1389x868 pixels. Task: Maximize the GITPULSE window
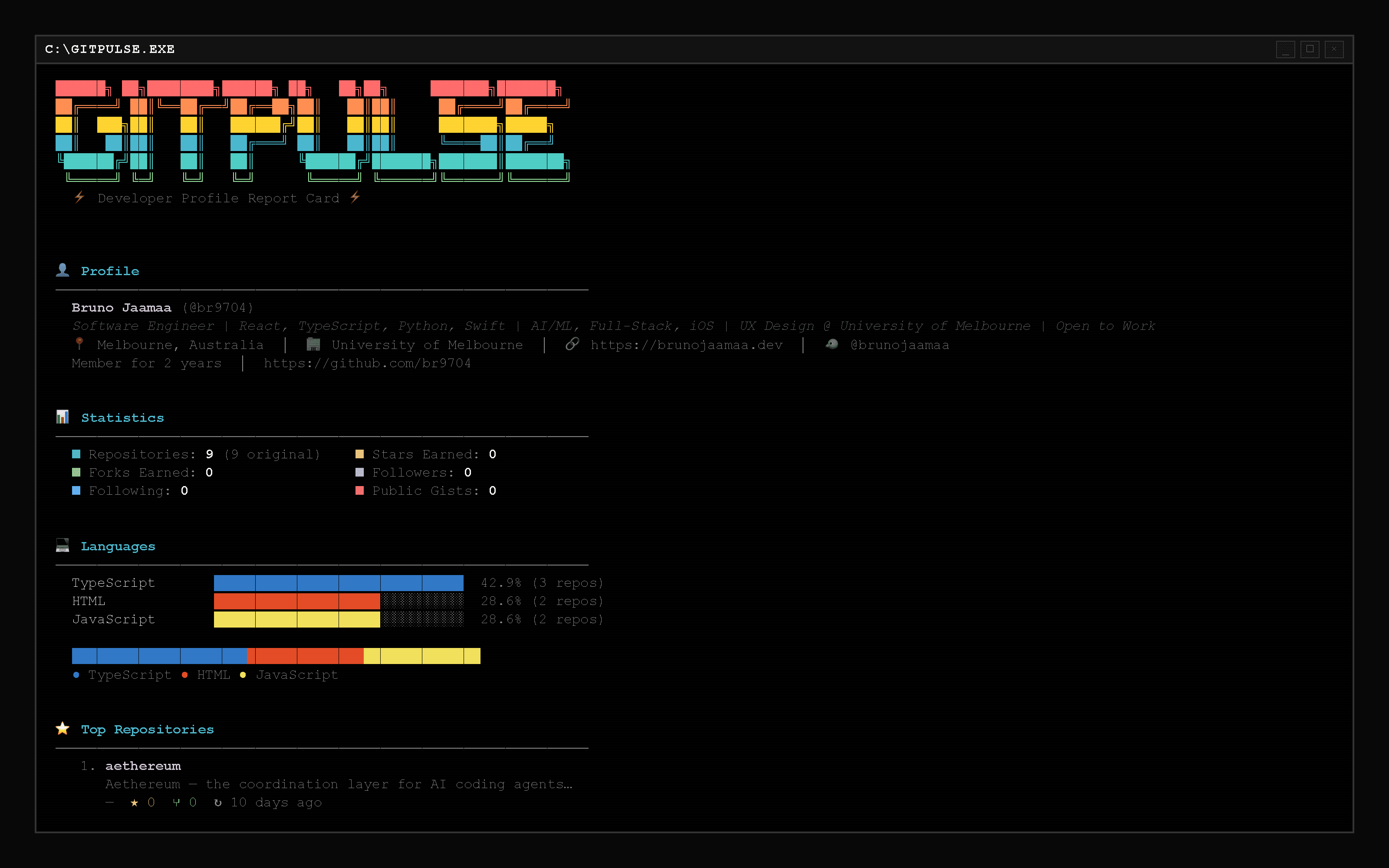[1310, 49]
